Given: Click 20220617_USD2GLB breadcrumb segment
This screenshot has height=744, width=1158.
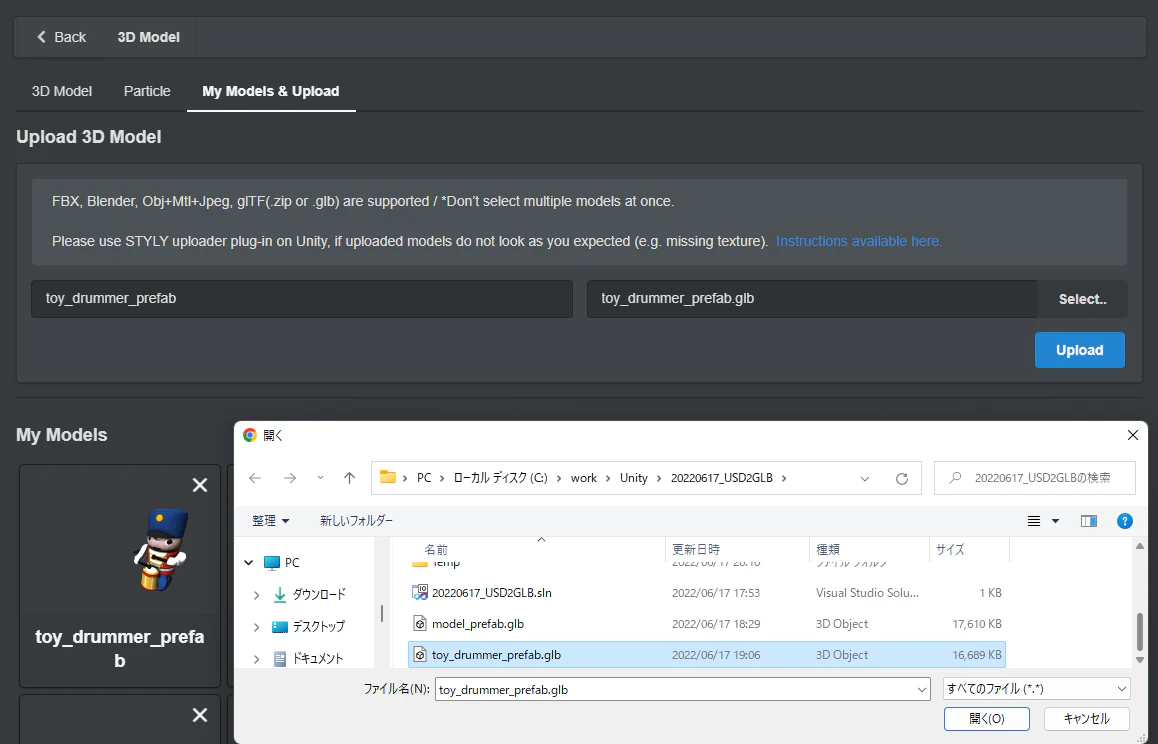Looking at the screenshot, I should coord(722,478).
